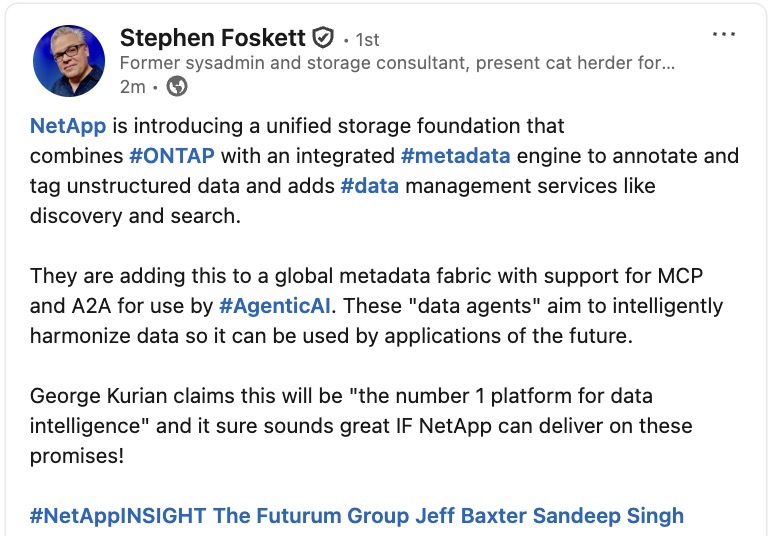Follow the #ONTAP hashtag link
Viewport: 768px width, 536px height.
pyautogui.click(x=172, y=156)
